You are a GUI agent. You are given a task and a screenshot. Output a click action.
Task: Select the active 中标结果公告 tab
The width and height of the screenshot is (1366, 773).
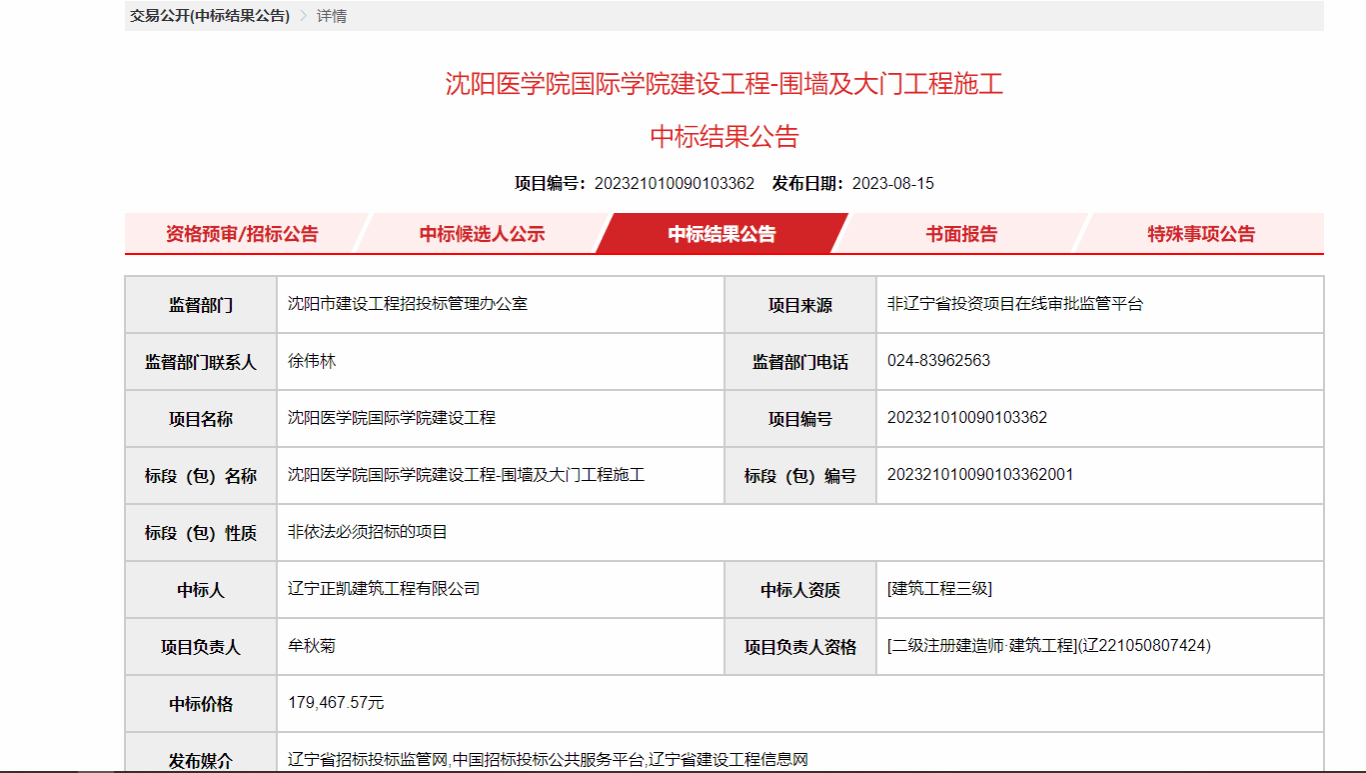[722, 234]
